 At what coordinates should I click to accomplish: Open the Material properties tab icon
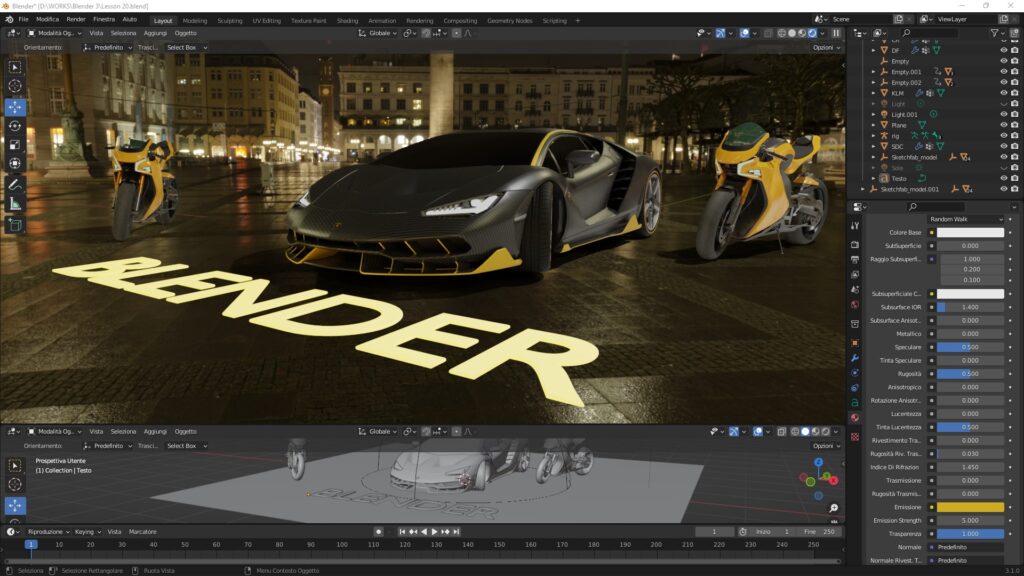click(855, 418)
